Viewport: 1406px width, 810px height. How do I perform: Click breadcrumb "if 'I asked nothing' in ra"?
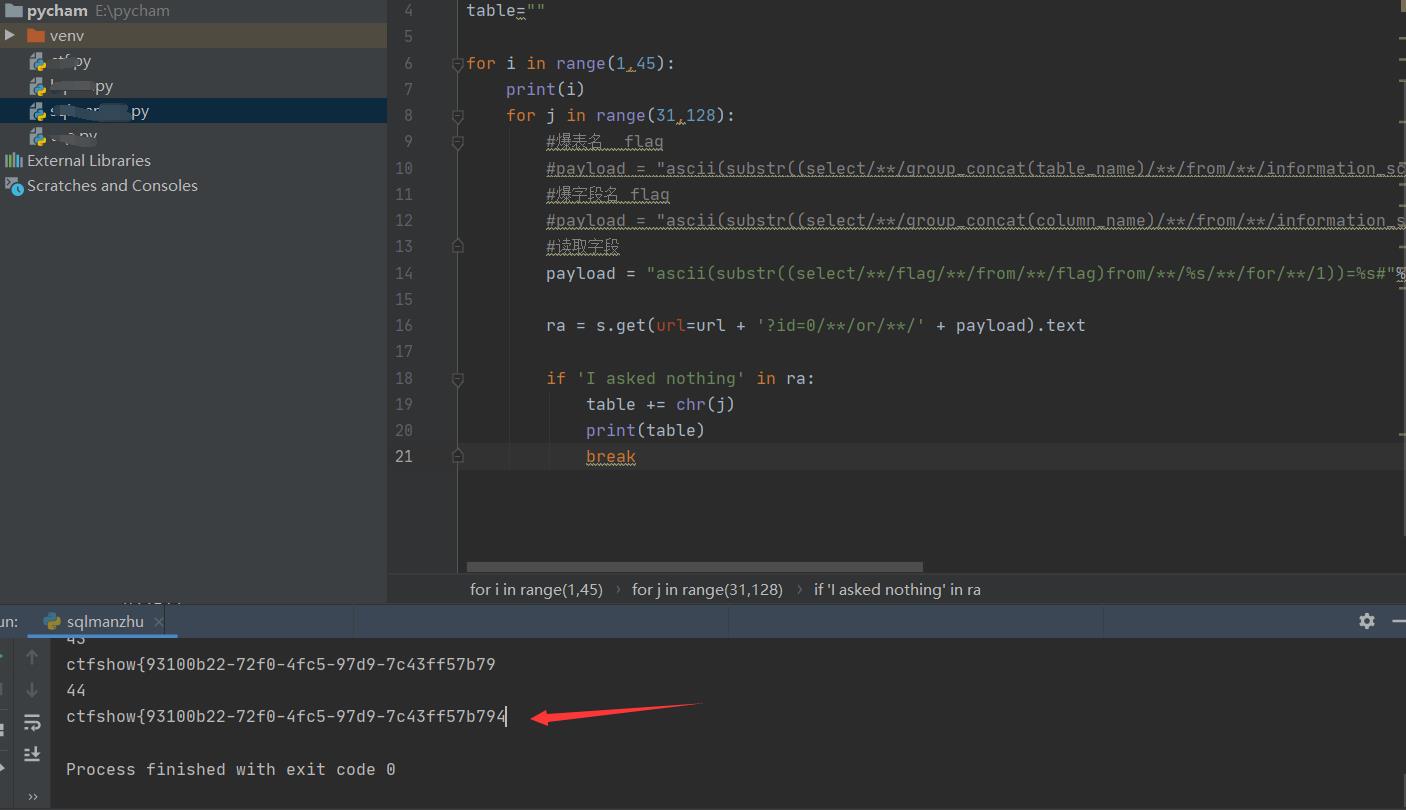(x=897, y=589)
